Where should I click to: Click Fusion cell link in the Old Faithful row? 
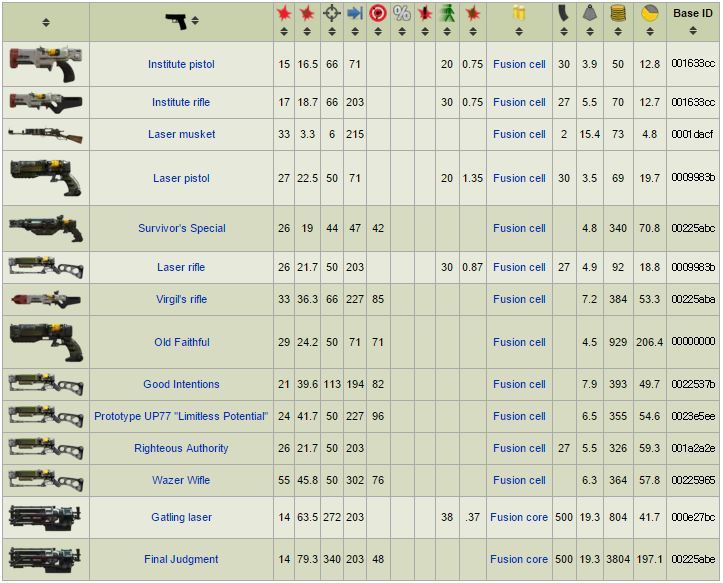[519, 342]
